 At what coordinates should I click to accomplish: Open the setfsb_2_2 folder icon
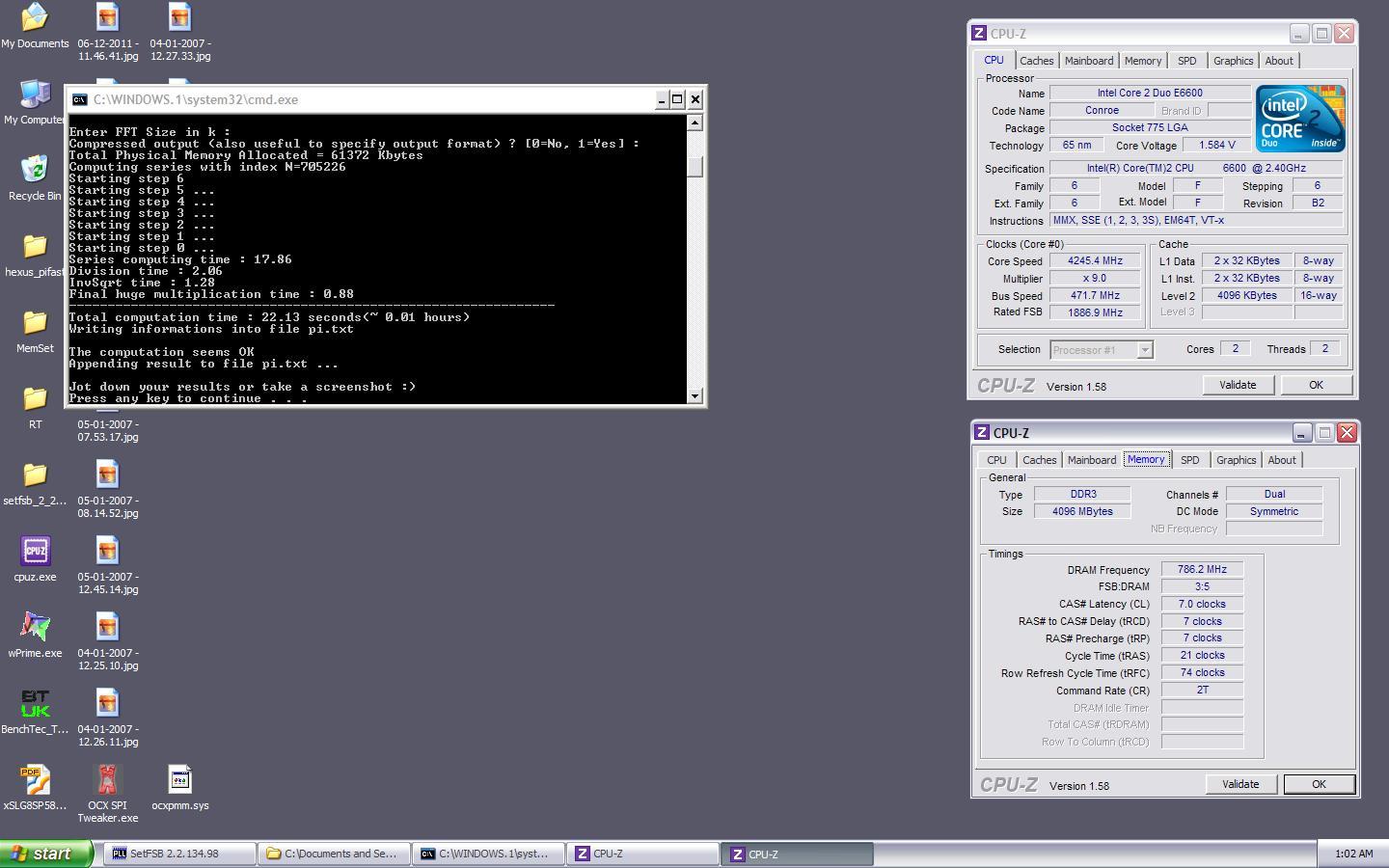click(x=35, y=483)
